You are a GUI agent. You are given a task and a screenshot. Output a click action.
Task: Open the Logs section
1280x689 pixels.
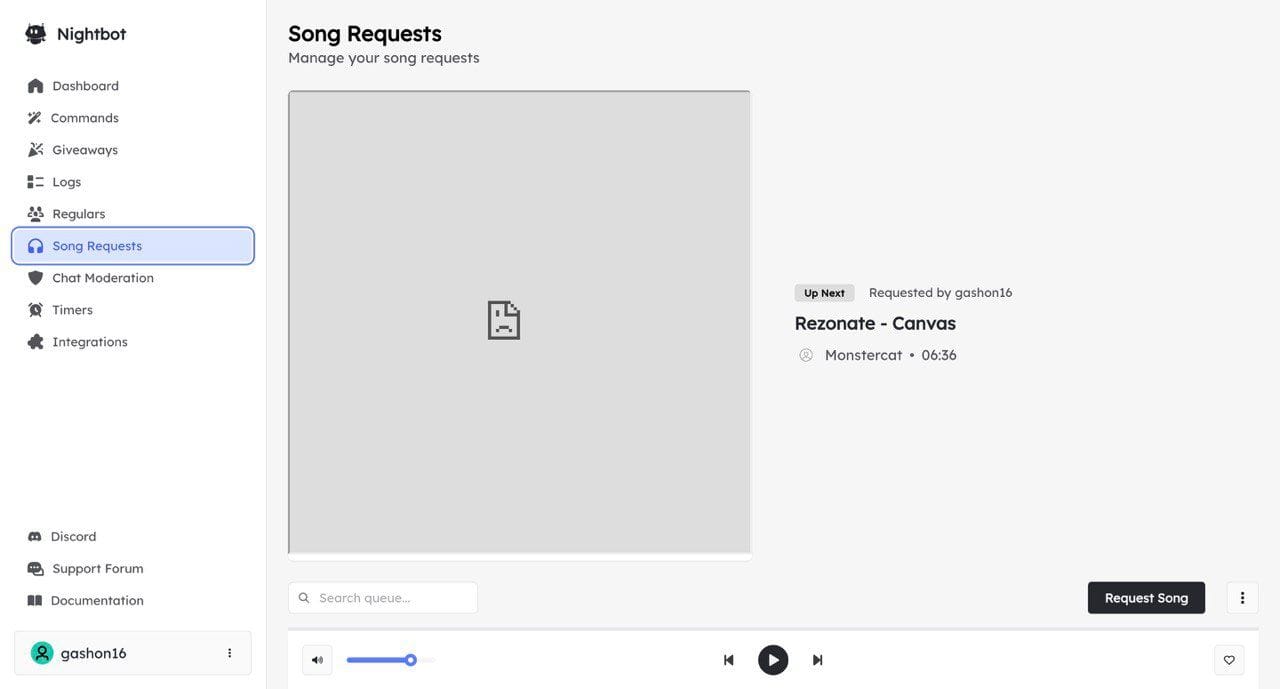tap(66, 182)
